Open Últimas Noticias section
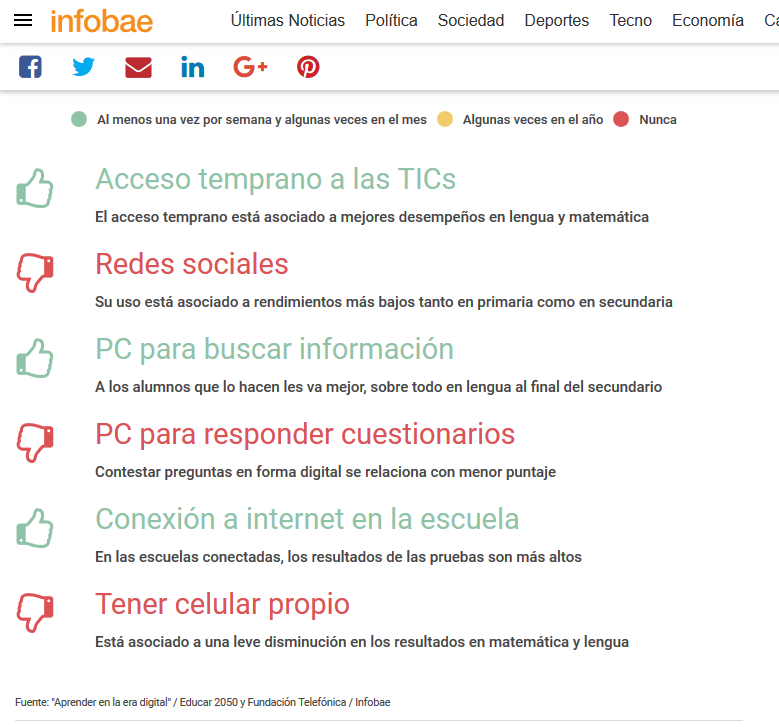This screenshot has height=727, width=779. pyautogui.click(x=288, y=20)
